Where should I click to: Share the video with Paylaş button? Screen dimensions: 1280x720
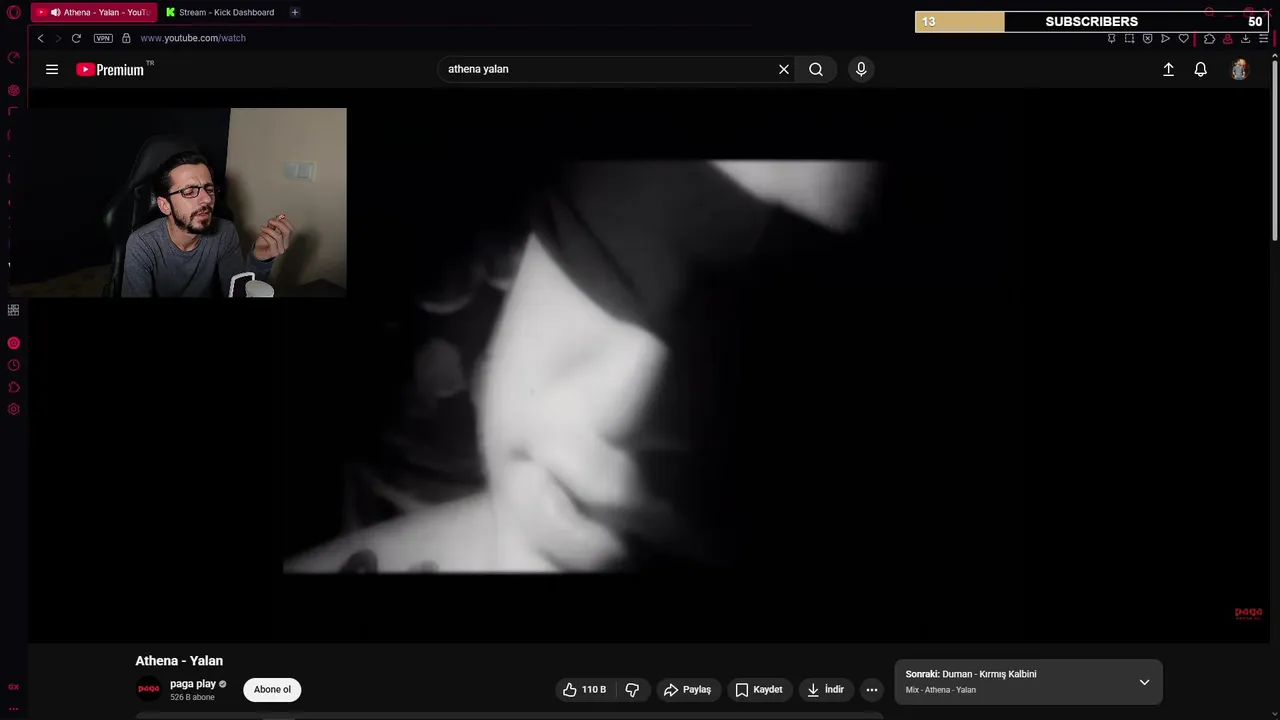pos(687,690)
